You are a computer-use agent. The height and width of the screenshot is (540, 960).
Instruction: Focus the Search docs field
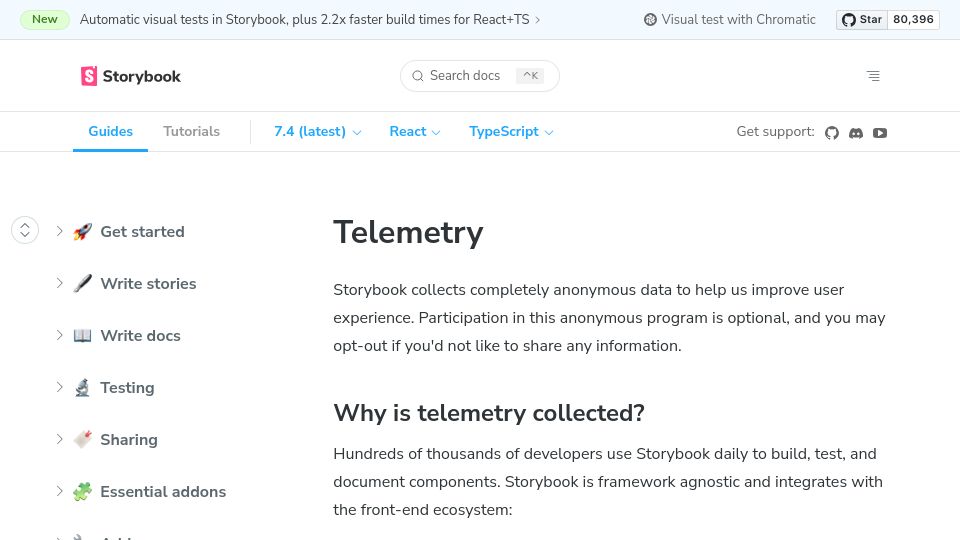(479, 76)
